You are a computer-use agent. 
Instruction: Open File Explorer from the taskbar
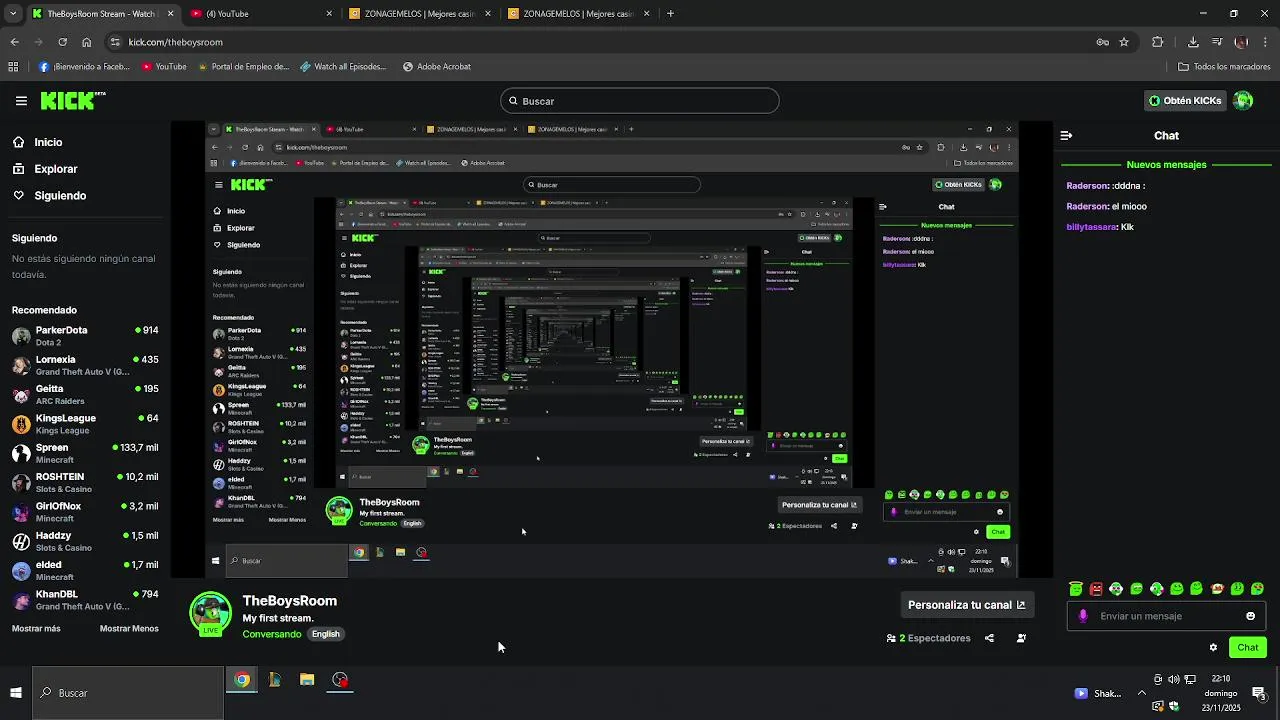(307, 680)
